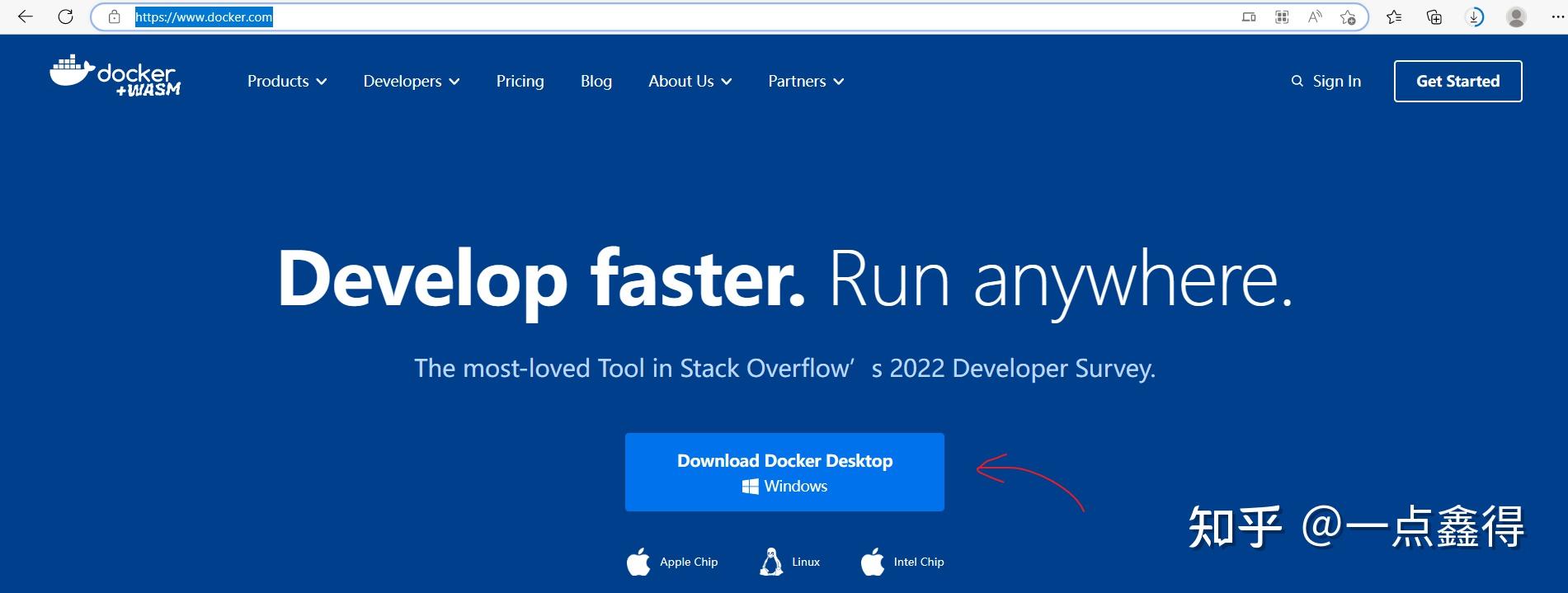Open the app available icon in address bar
This screenshot has width=1568, height=593.
[x=1249, y=16]
